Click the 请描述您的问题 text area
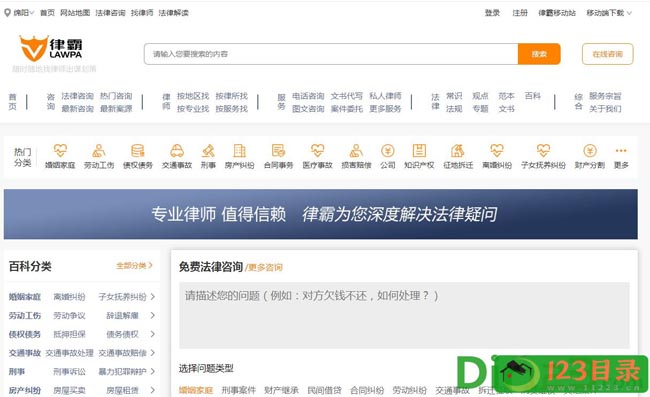650x397 pixels. tap(404, 315)
